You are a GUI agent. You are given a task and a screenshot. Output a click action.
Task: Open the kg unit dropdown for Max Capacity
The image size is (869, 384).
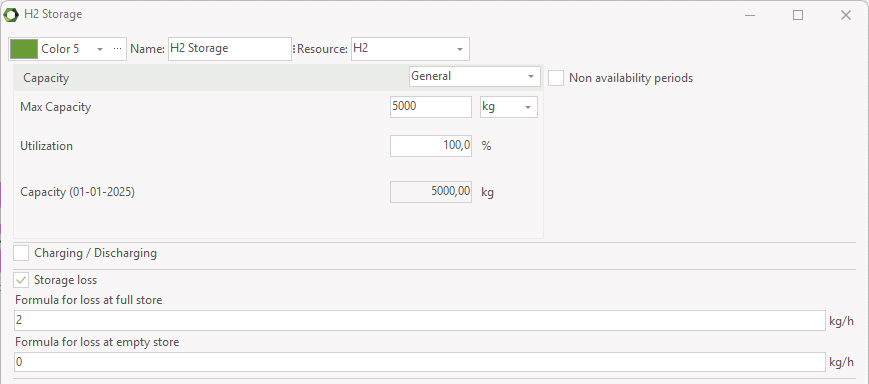tap(508, 107)
